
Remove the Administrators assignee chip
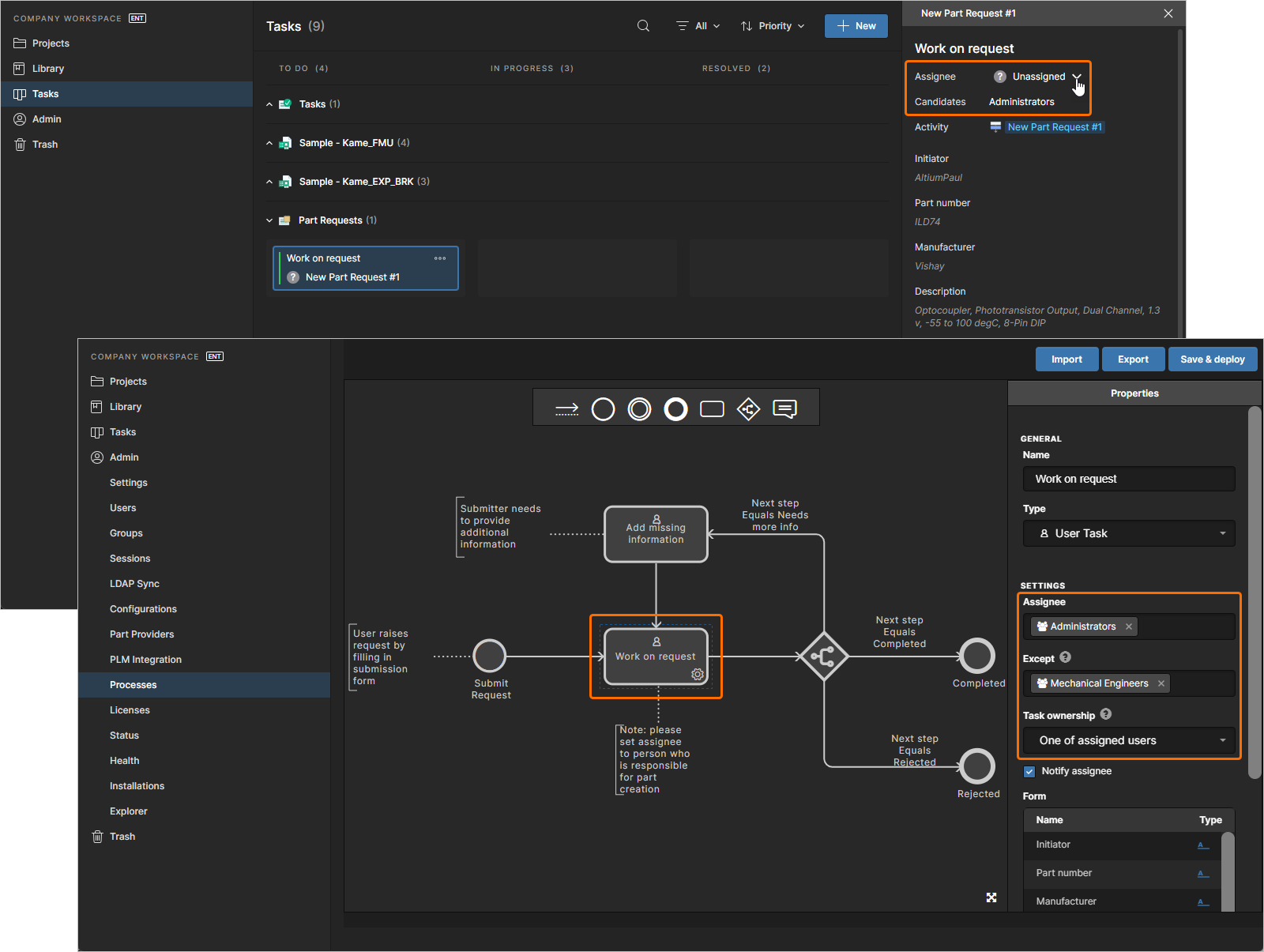[1130, 626]
